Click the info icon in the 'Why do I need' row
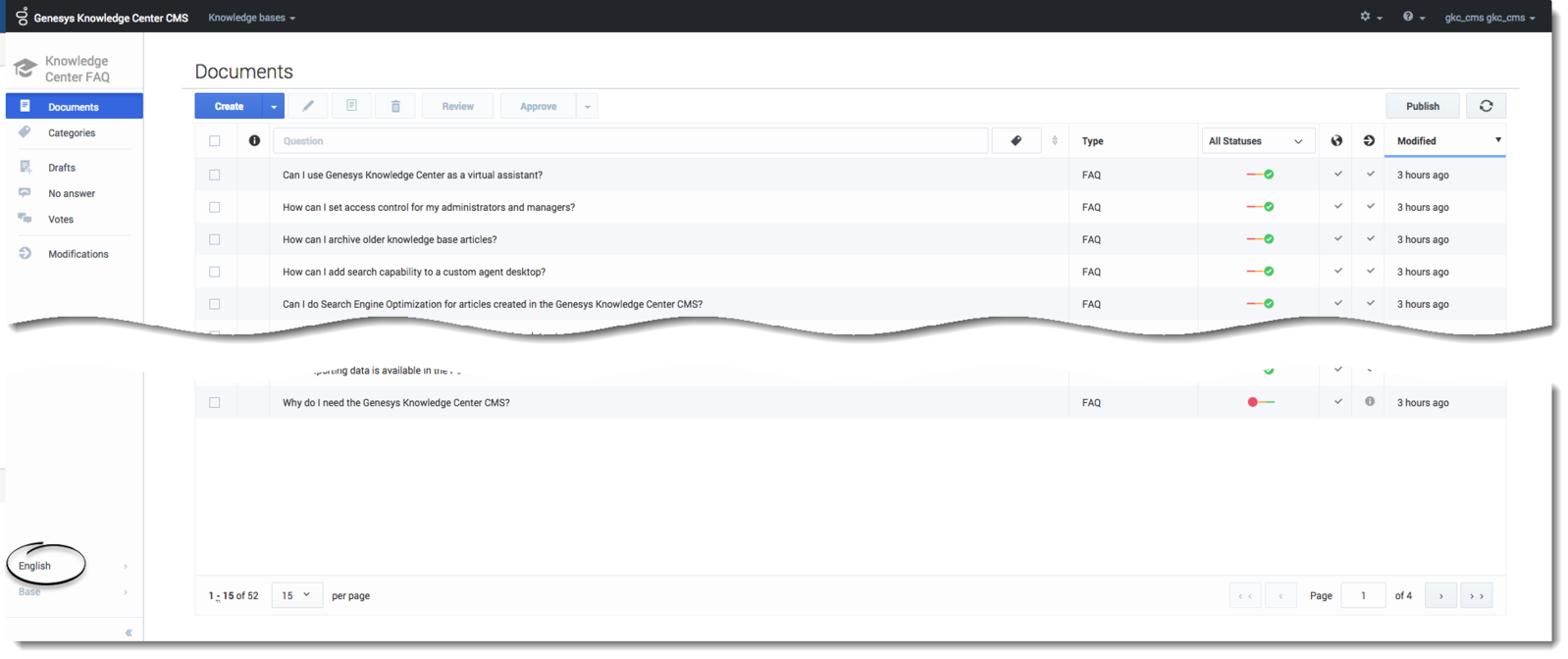 click(1370, 401)
